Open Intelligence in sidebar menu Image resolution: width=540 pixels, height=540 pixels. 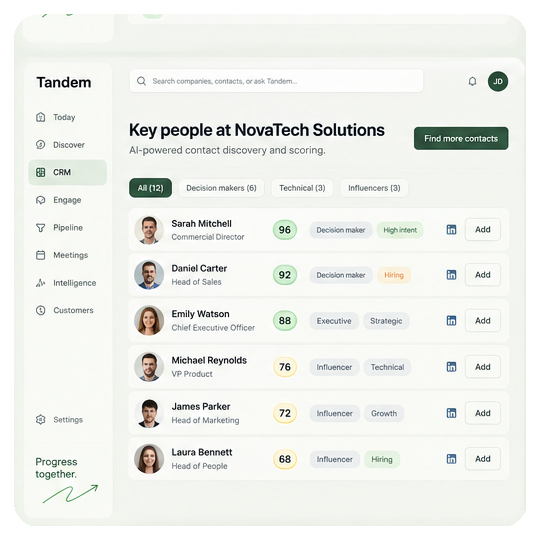tap(75, 283)
